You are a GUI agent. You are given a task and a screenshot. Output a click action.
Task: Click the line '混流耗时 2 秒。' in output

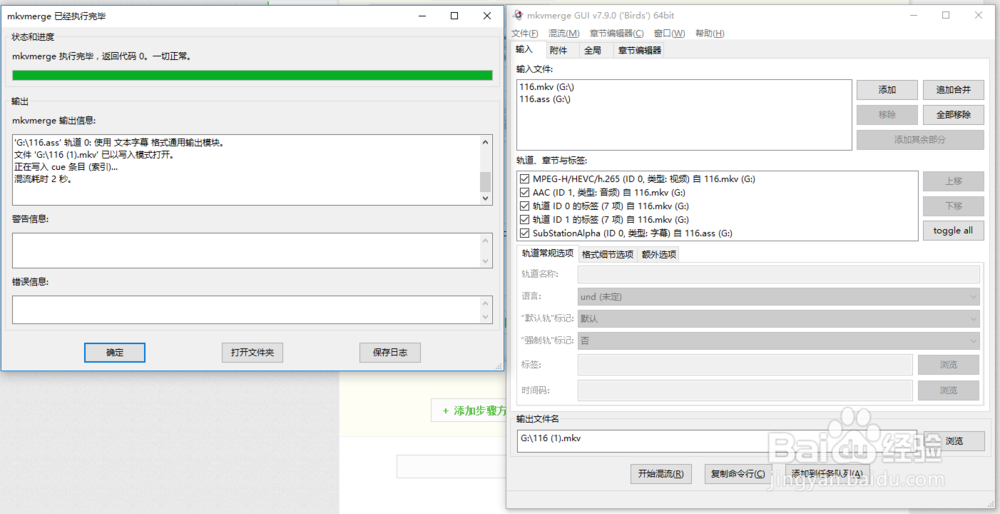click(43, 179)
